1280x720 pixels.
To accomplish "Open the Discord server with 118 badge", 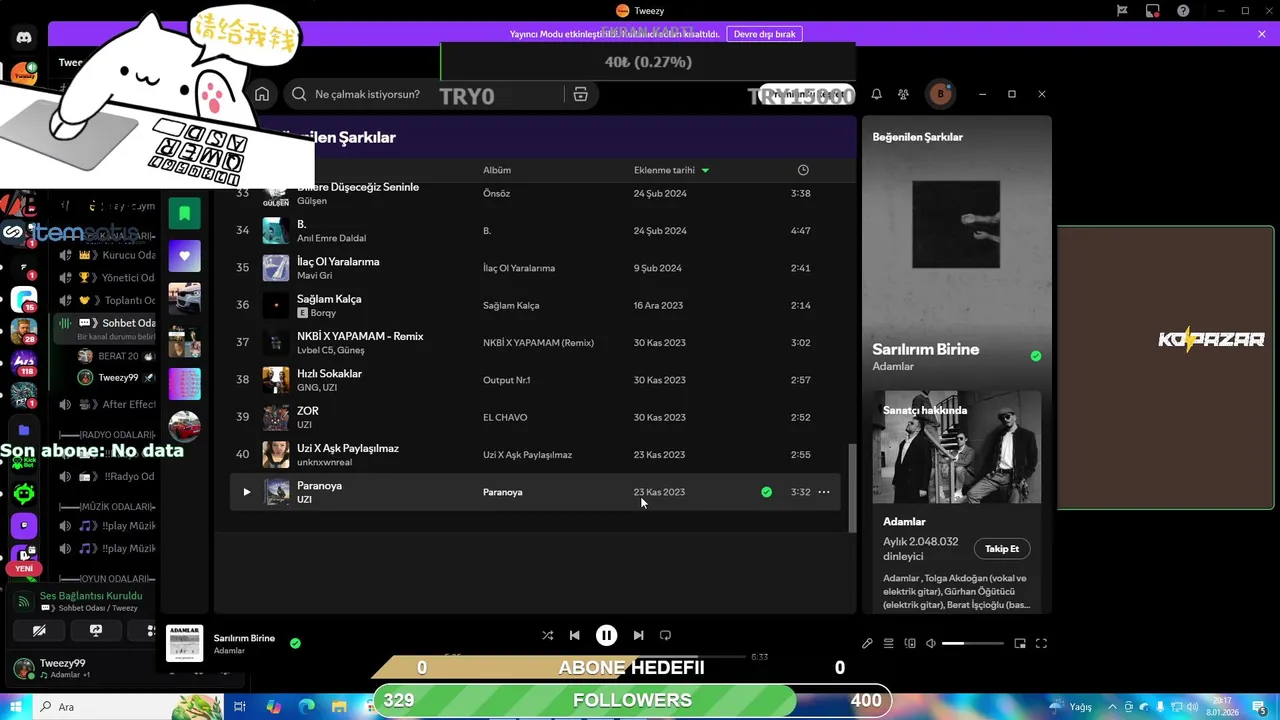I will tap(24, 361).
